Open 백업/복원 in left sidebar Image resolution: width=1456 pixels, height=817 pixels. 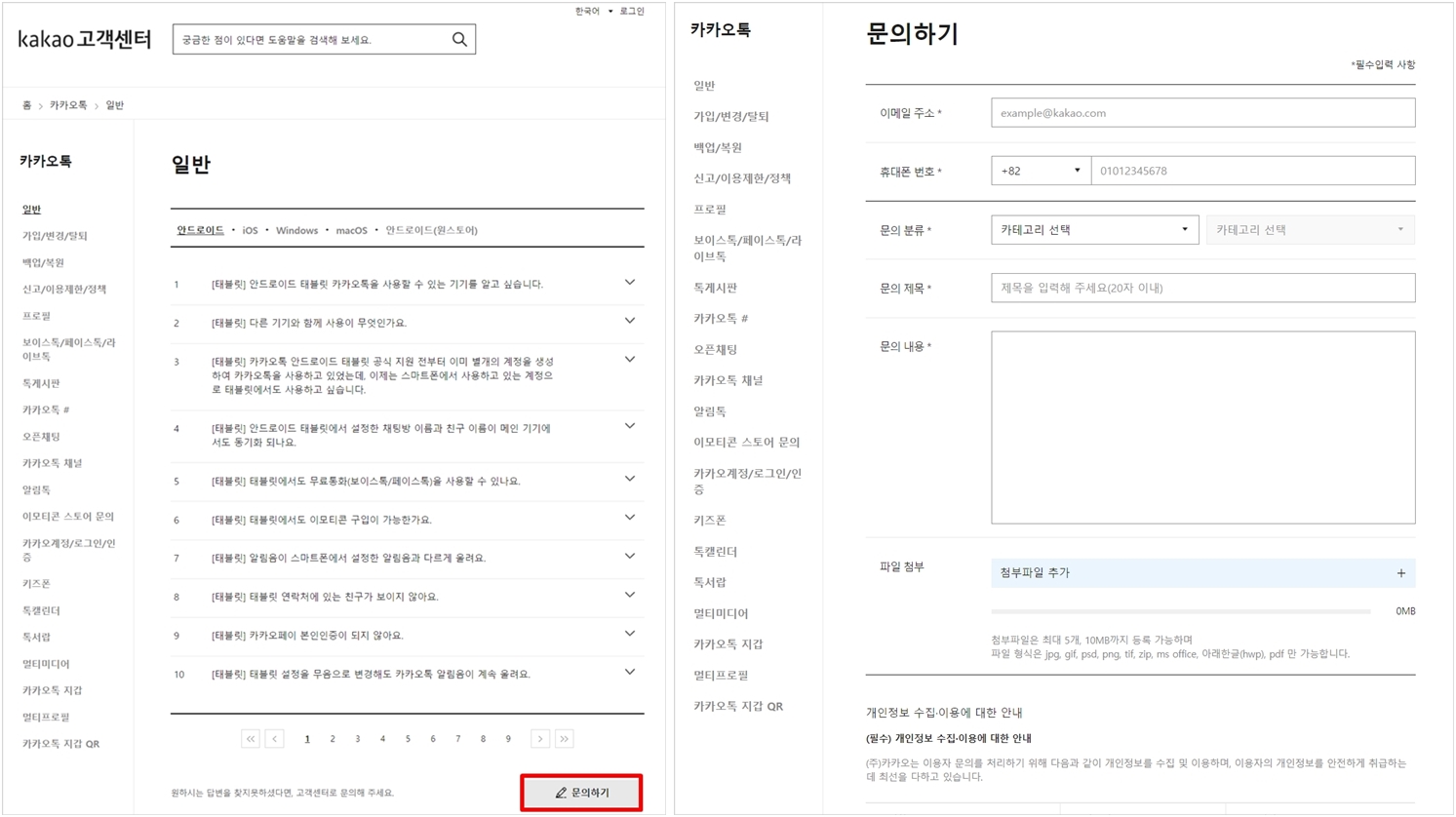click(x=43, y=263)
